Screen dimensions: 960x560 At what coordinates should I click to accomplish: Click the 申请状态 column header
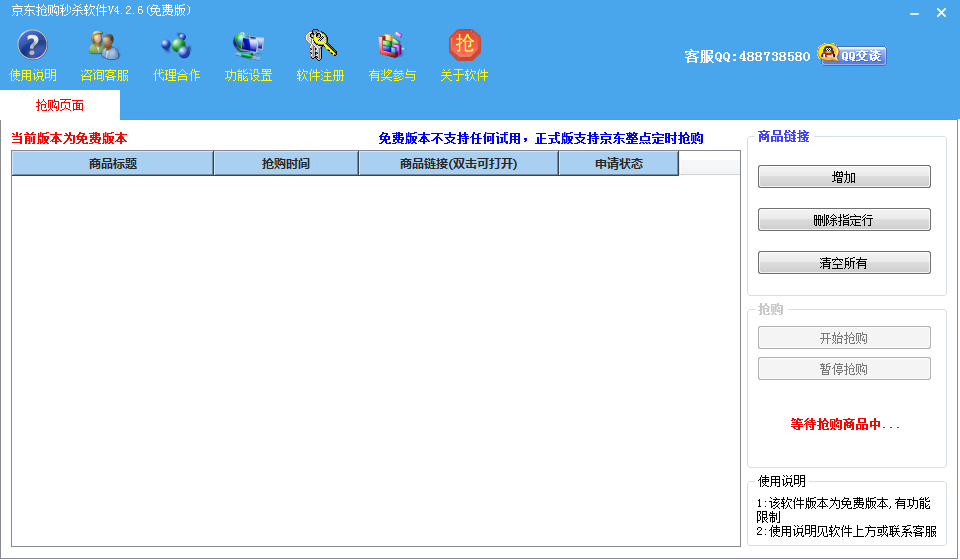coord(619,164)
